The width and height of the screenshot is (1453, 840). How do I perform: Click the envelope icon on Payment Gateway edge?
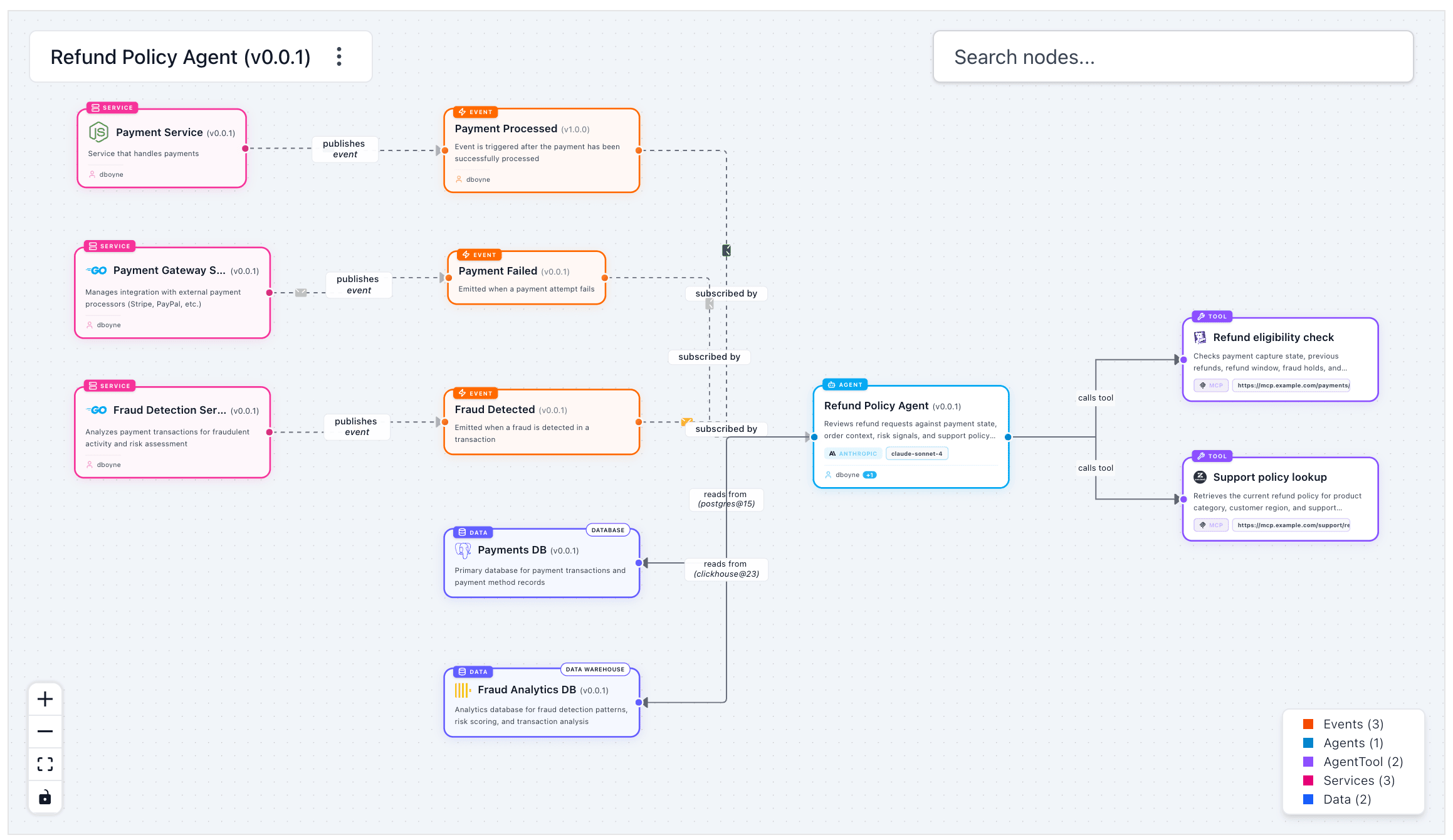coord(302,293)
